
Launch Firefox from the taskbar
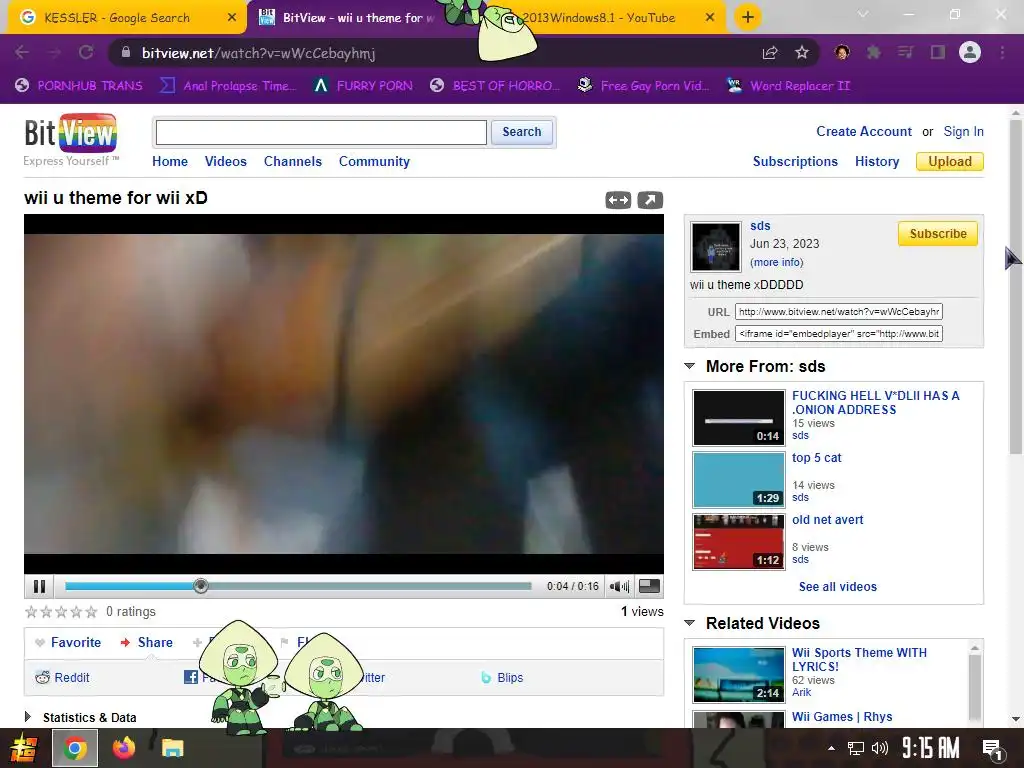tap(123, 748)
